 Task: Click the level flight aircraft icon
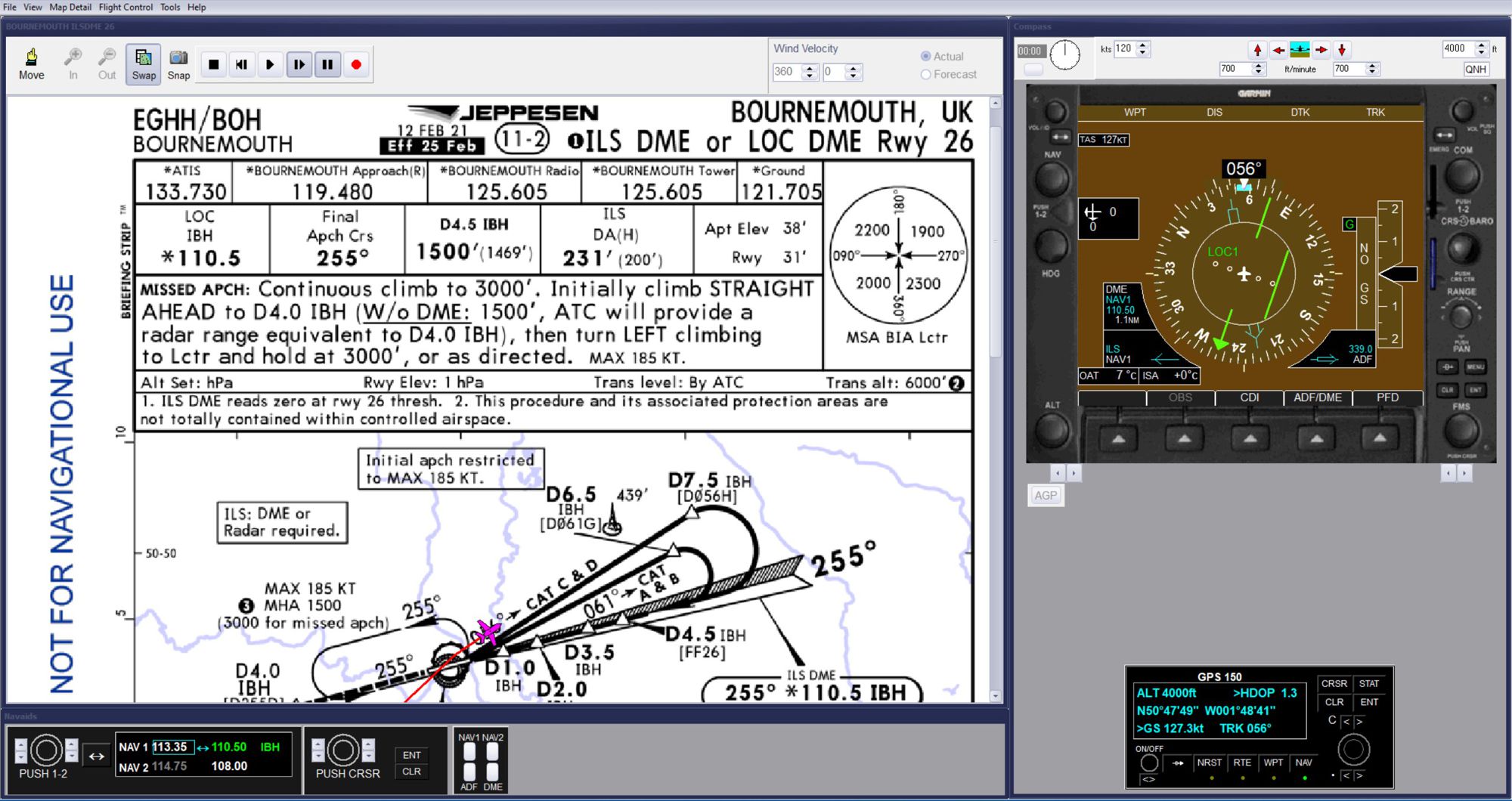1300,50
